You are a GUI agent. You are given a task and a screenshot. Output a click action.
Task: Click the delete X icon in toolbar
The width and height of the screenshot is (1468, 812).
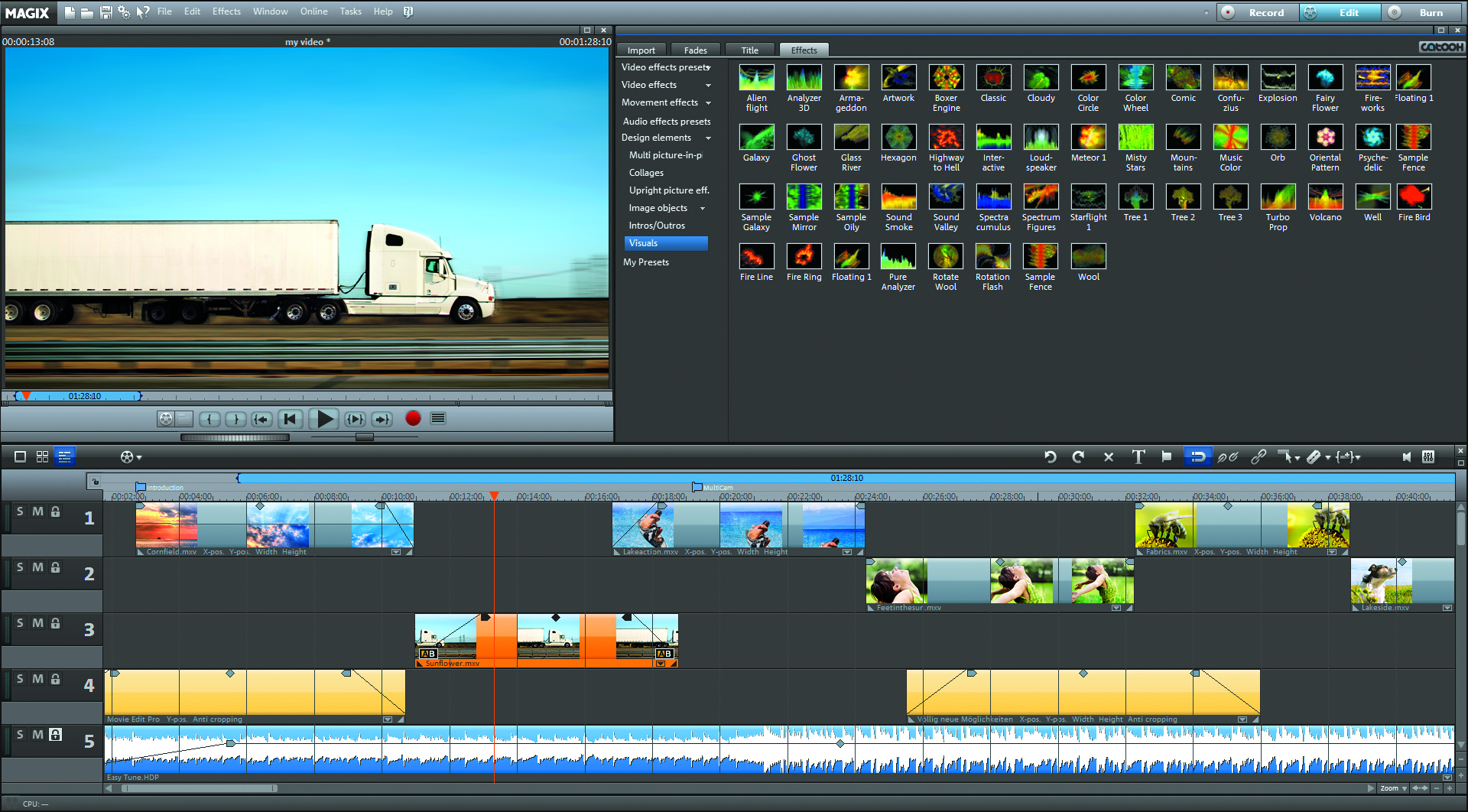coord(1109,456)
